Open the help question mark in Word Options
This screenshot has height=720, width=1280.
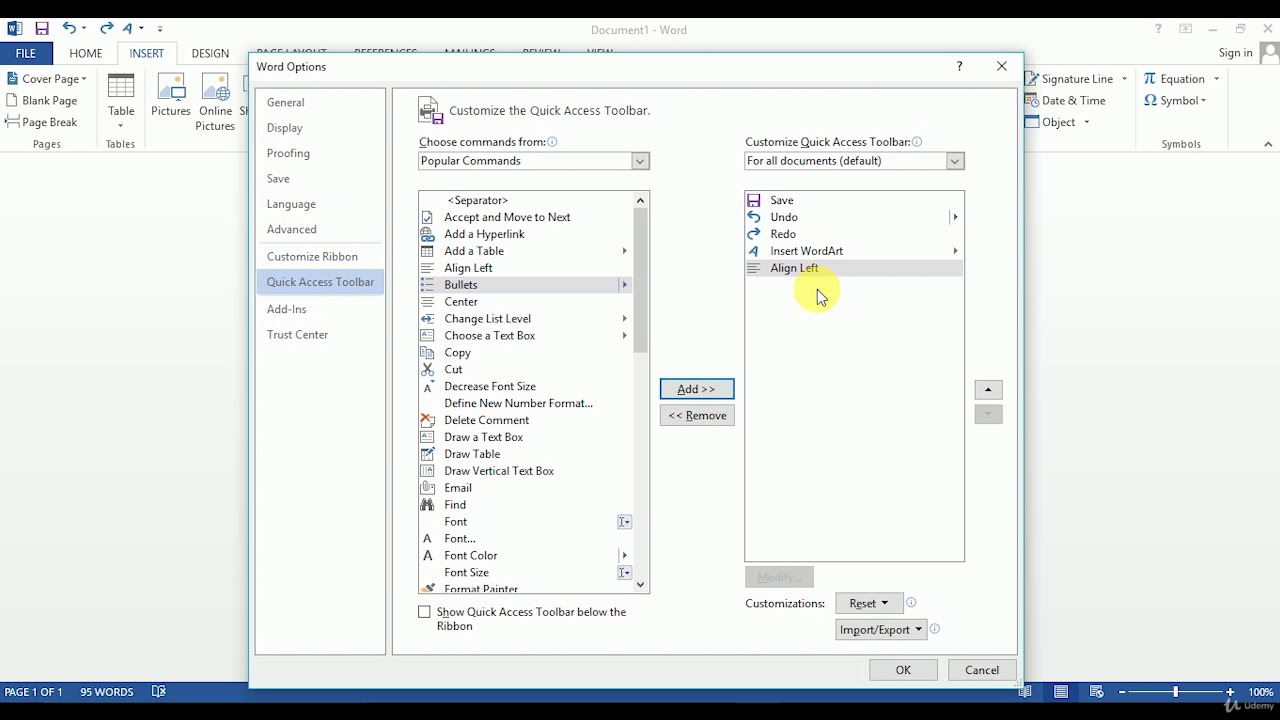(959, 66)
